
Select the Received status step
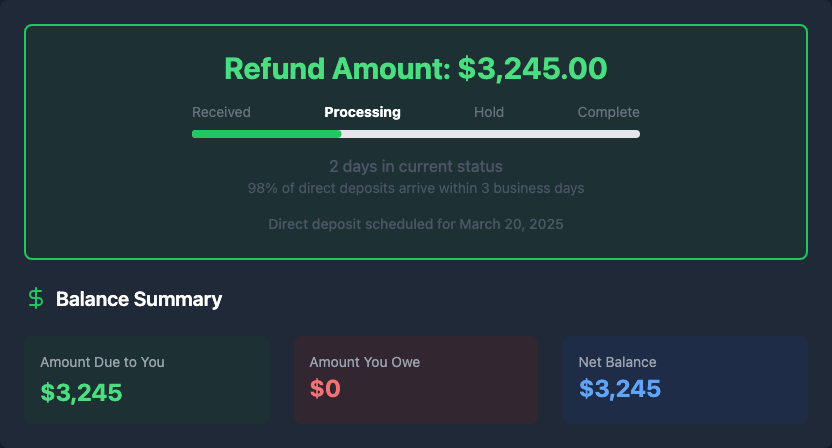pyautogui.click(x=221, y=112)
